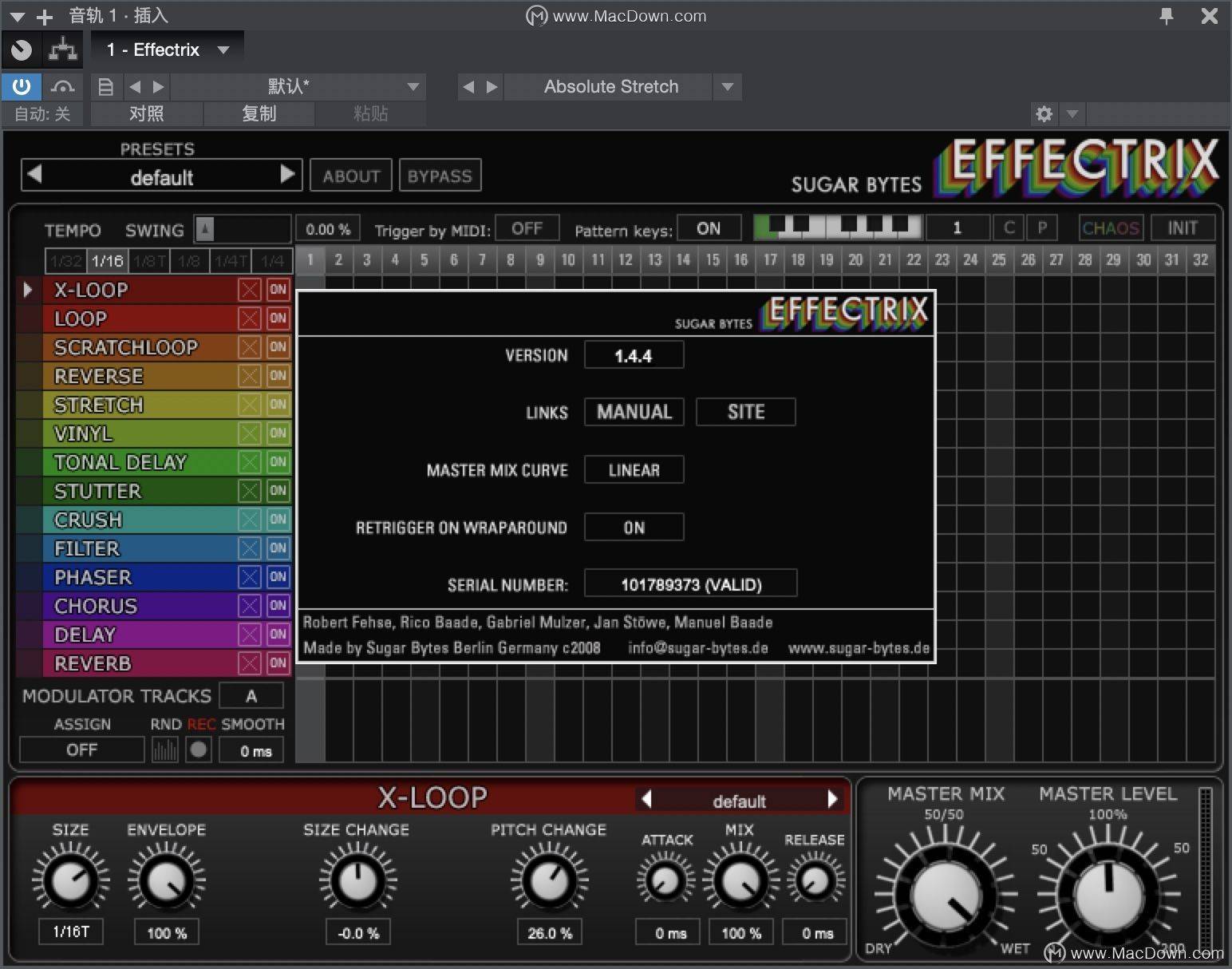Click the MASTER MIX knob
Screen dimensions: 1232x969
[x=946, y=896]
